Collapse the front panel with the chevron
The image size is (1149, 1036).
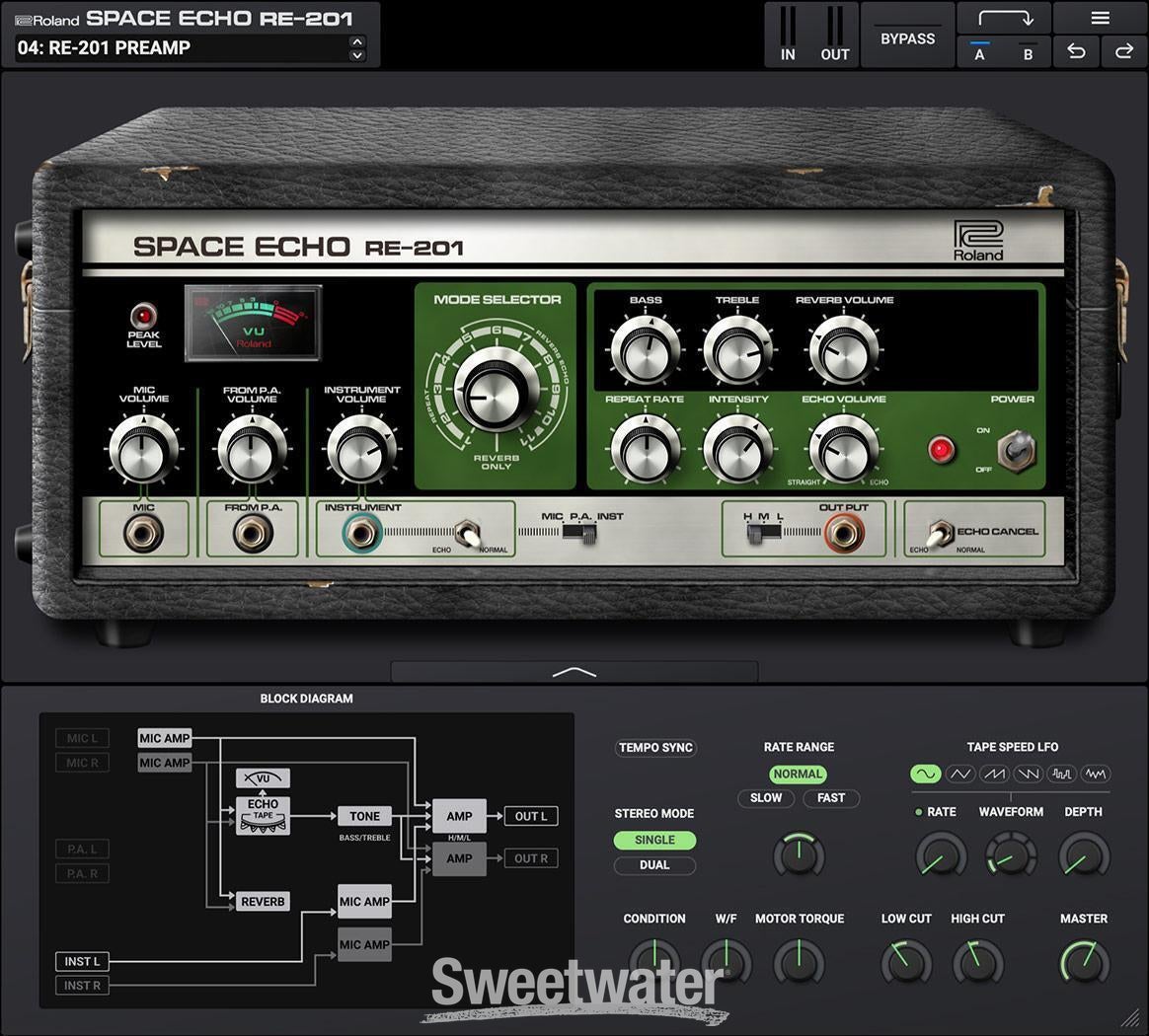[x=574, y=671]
